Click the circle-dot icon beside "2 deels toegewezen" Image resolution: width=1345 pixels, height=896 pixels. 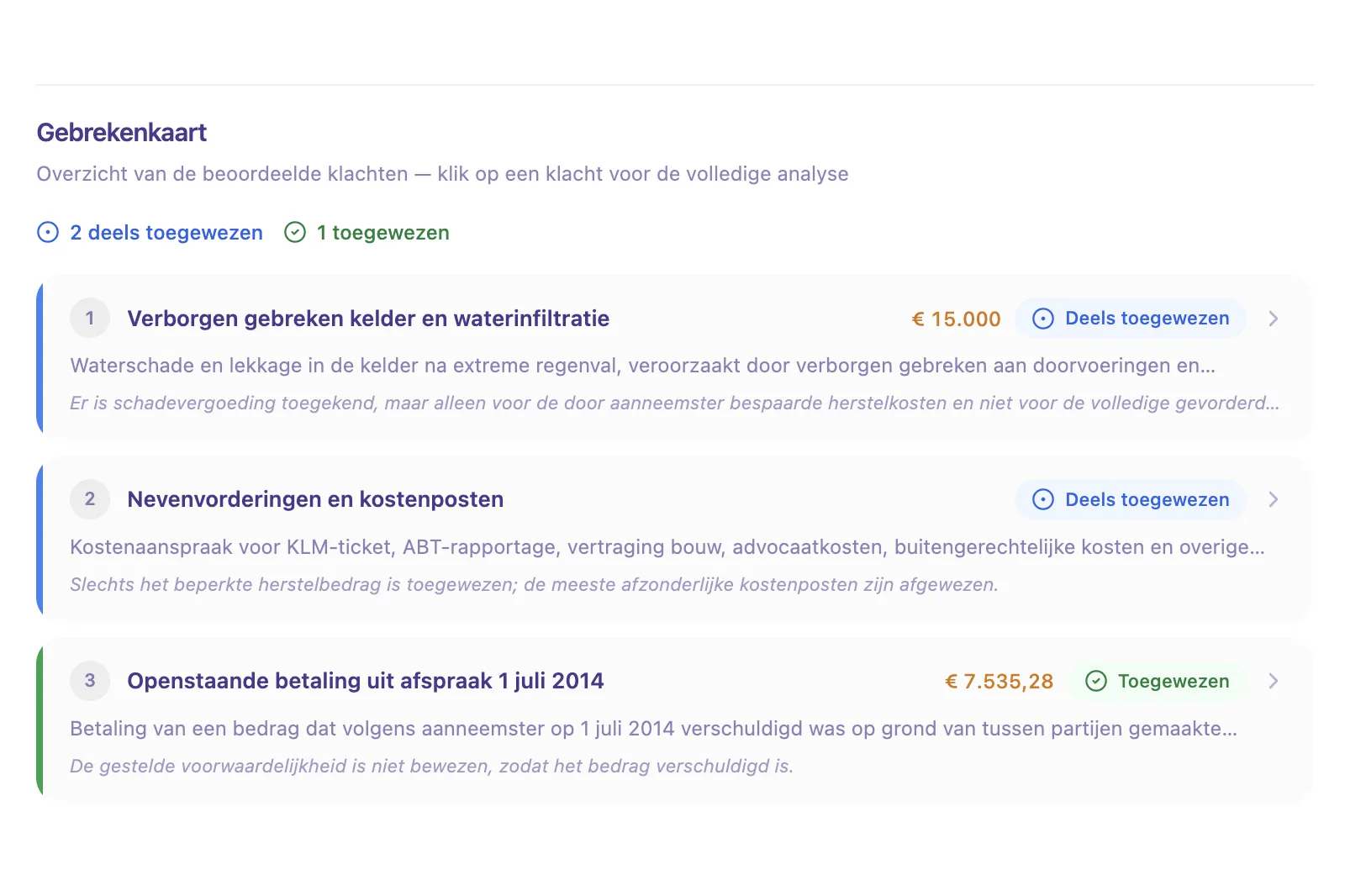(48, 232)
